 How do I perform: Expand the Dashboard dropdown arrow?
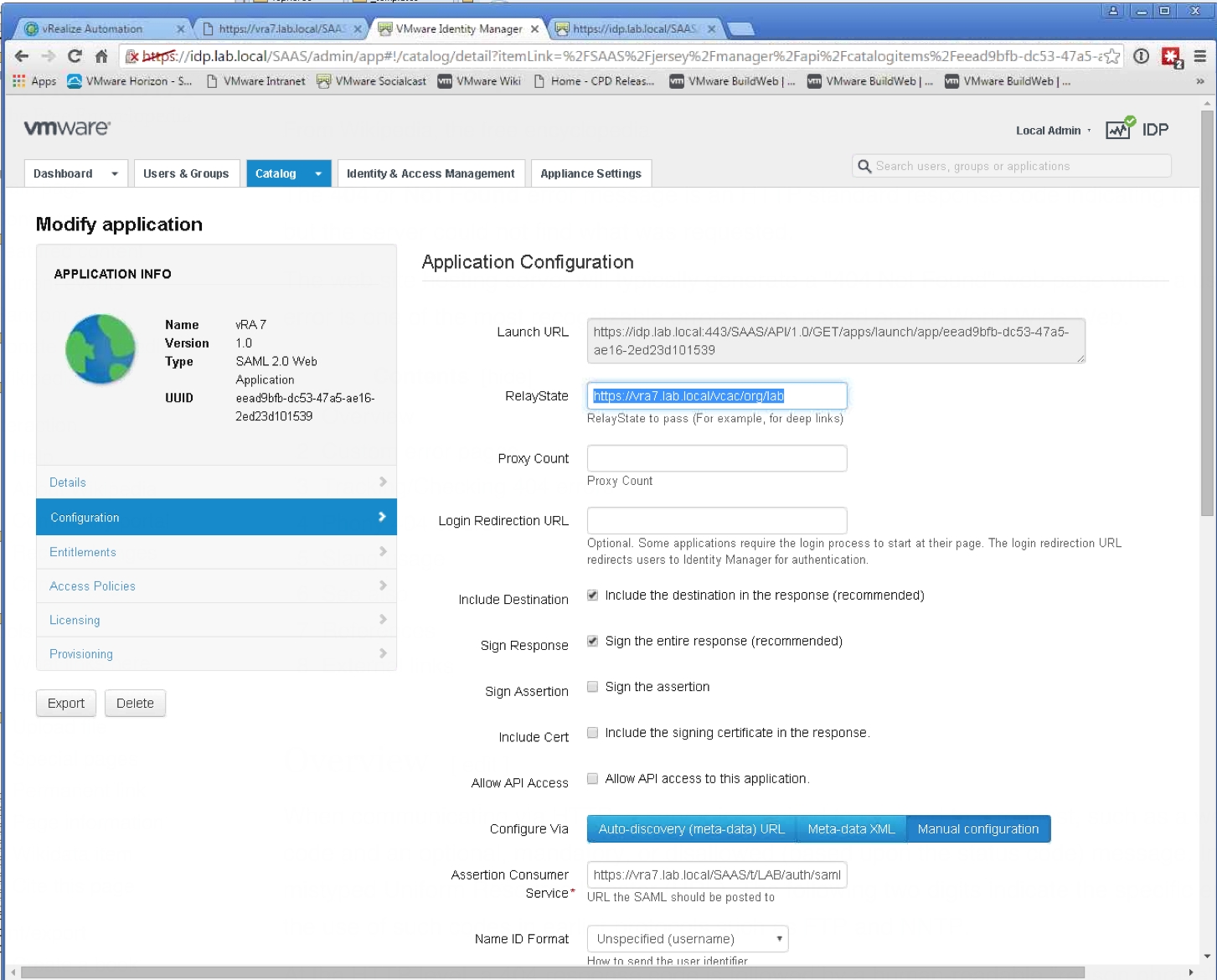coord(115,173)
